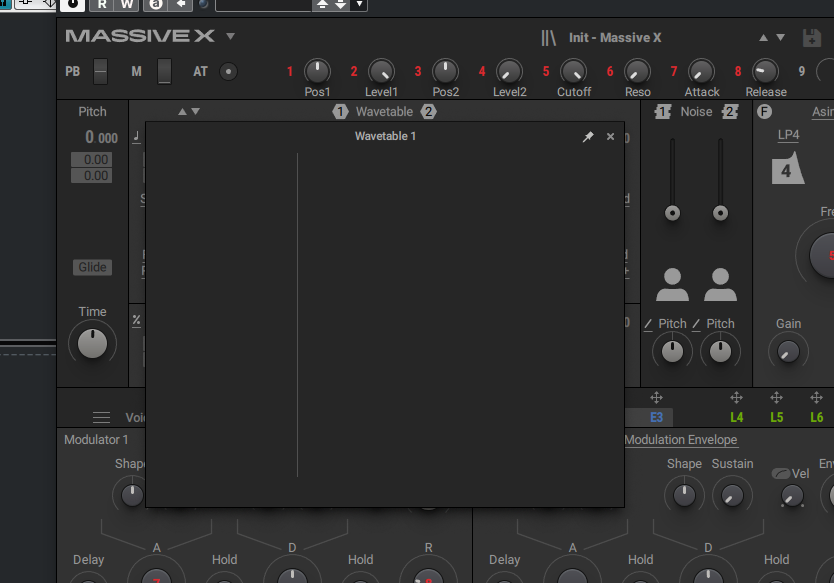
Task: Click the host circled 'a' toolbar button
Action: point(156,5)
